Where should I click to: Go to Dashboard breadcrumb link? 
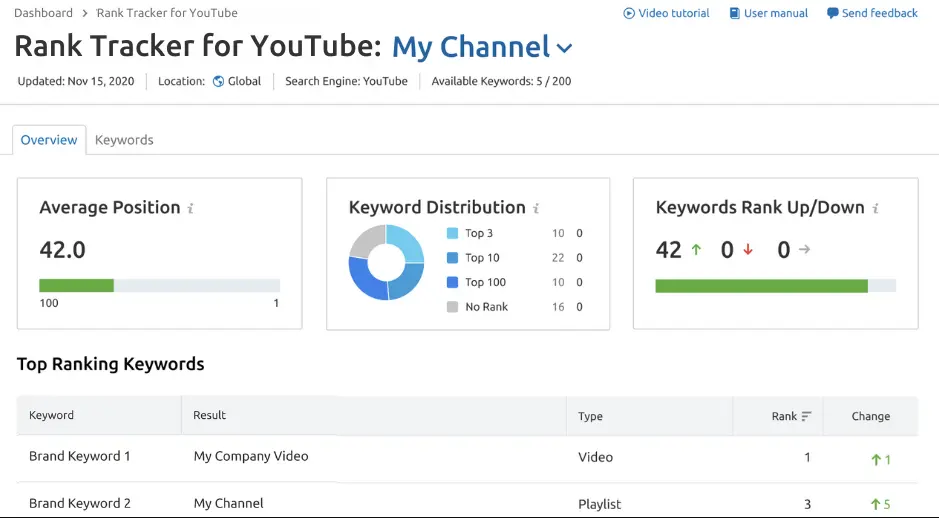pos(44,13)
